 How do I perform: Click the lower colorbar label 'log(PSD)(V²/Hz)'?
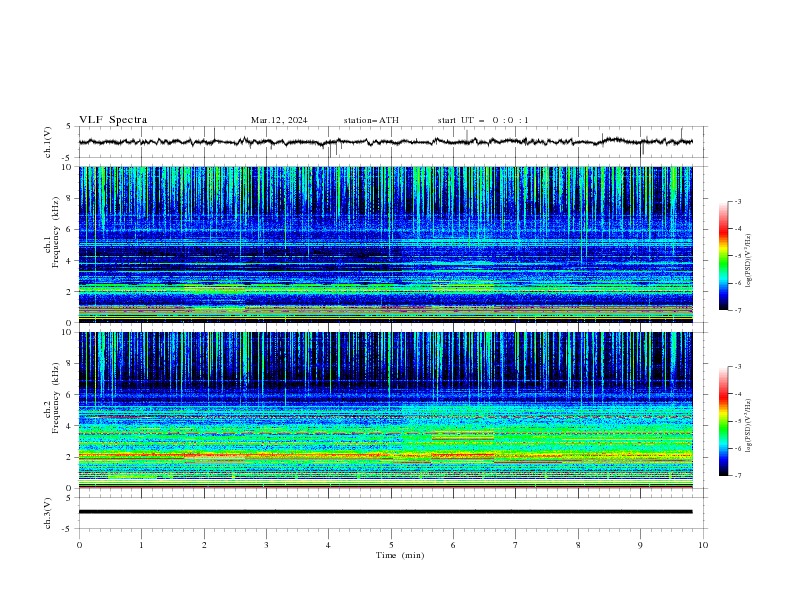pyautogui.click(x=748, y=426)
